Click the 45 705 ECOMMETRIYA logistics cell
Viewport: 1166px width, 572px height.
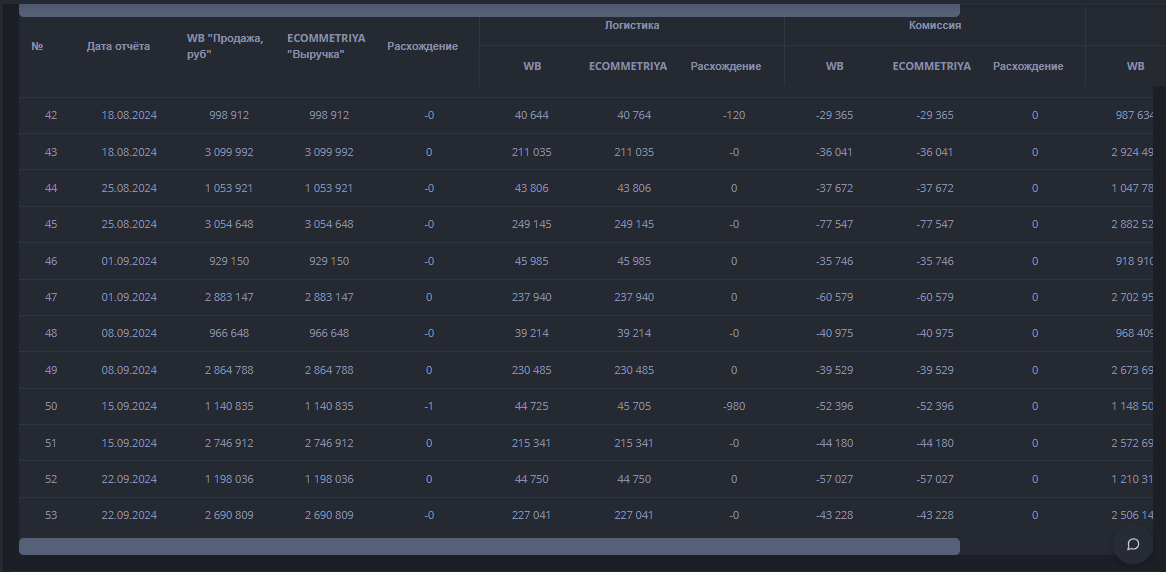point(634,406)
